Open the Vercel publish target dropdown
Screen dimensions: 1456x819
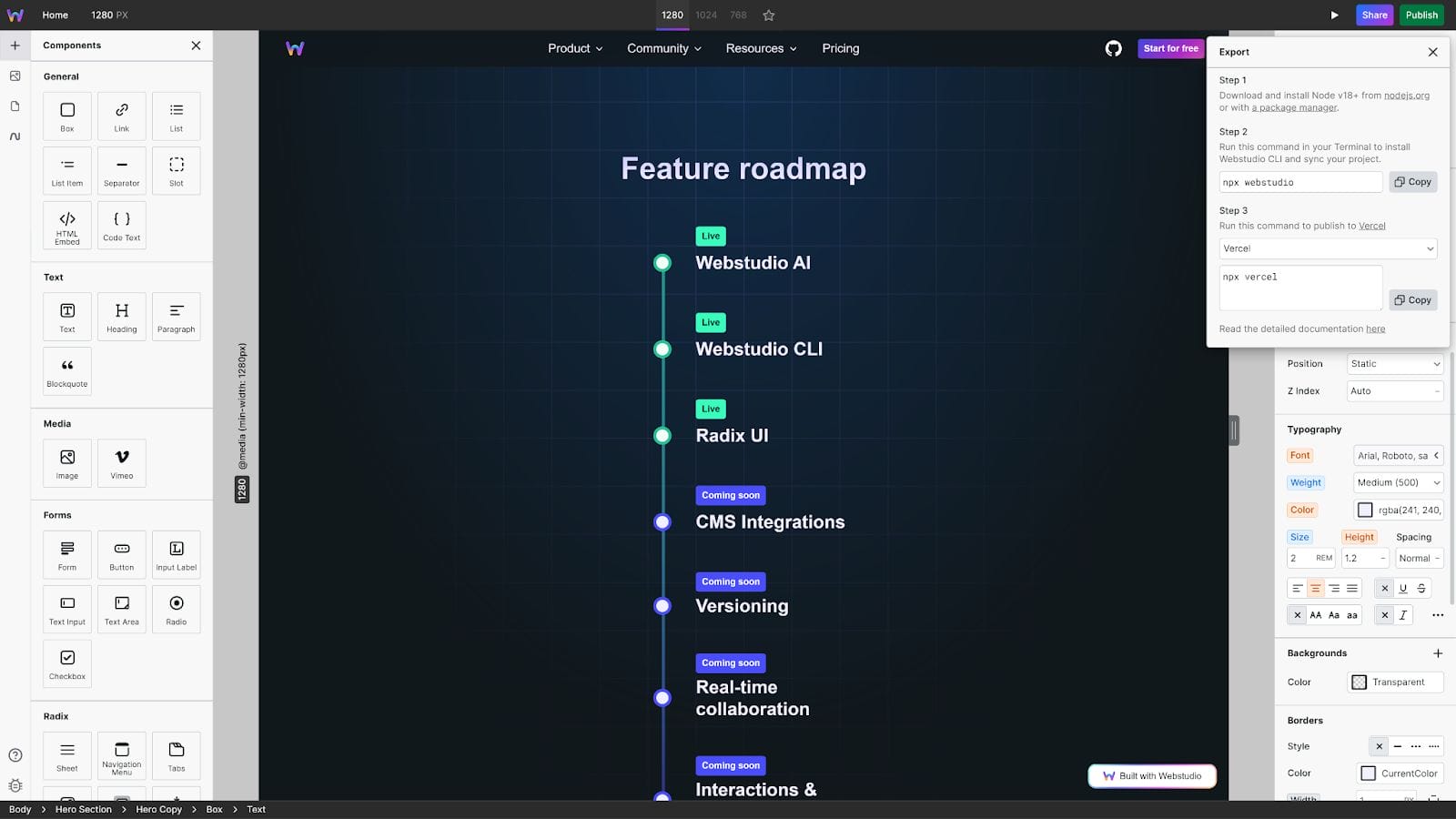click(1328, 248)
